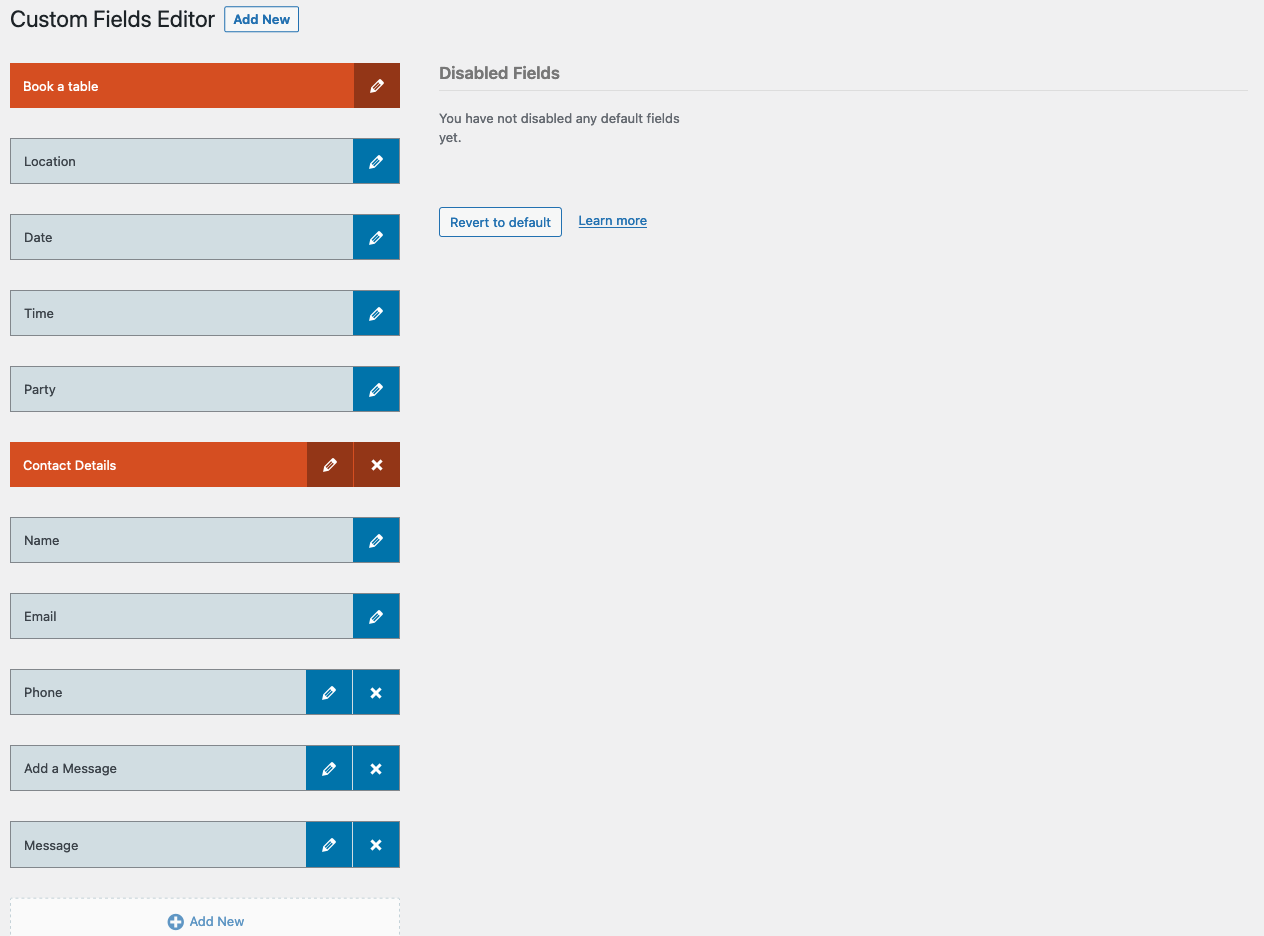
Task: Click the pencil icon on Party row
Action: 376,389
